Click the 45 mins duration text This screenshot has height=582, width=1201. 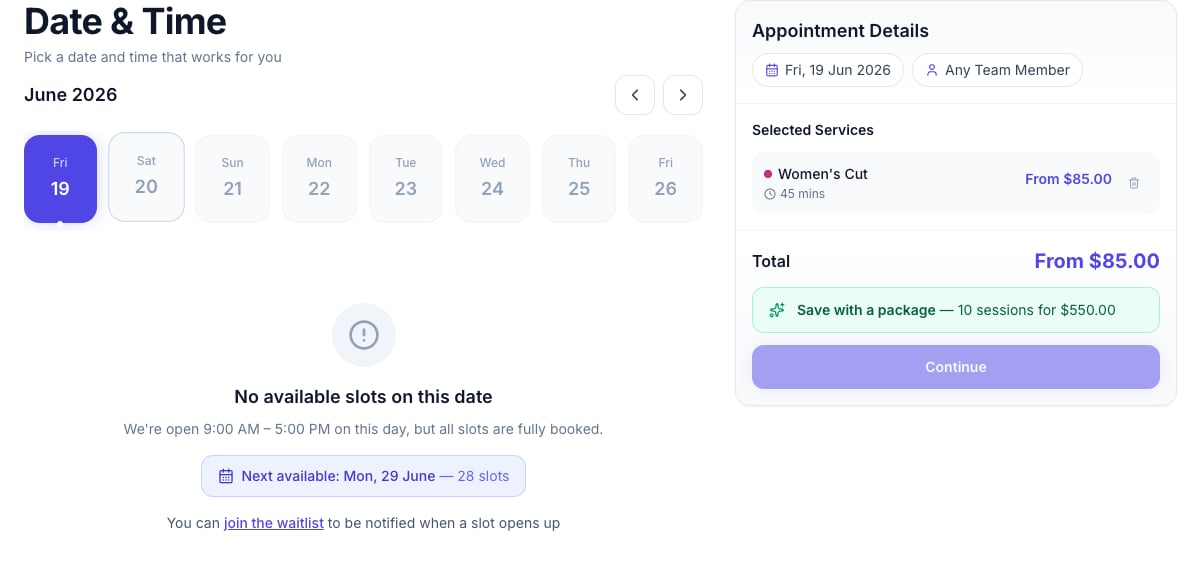click(x=802, y=194)
